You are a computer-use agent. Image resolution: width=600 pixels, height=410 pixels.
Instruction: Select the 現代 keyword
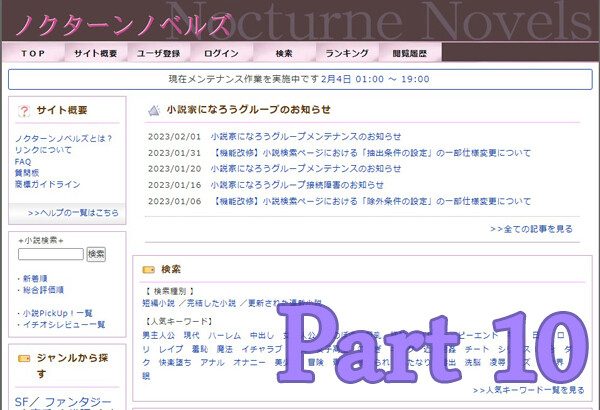[x=192, y=335]
